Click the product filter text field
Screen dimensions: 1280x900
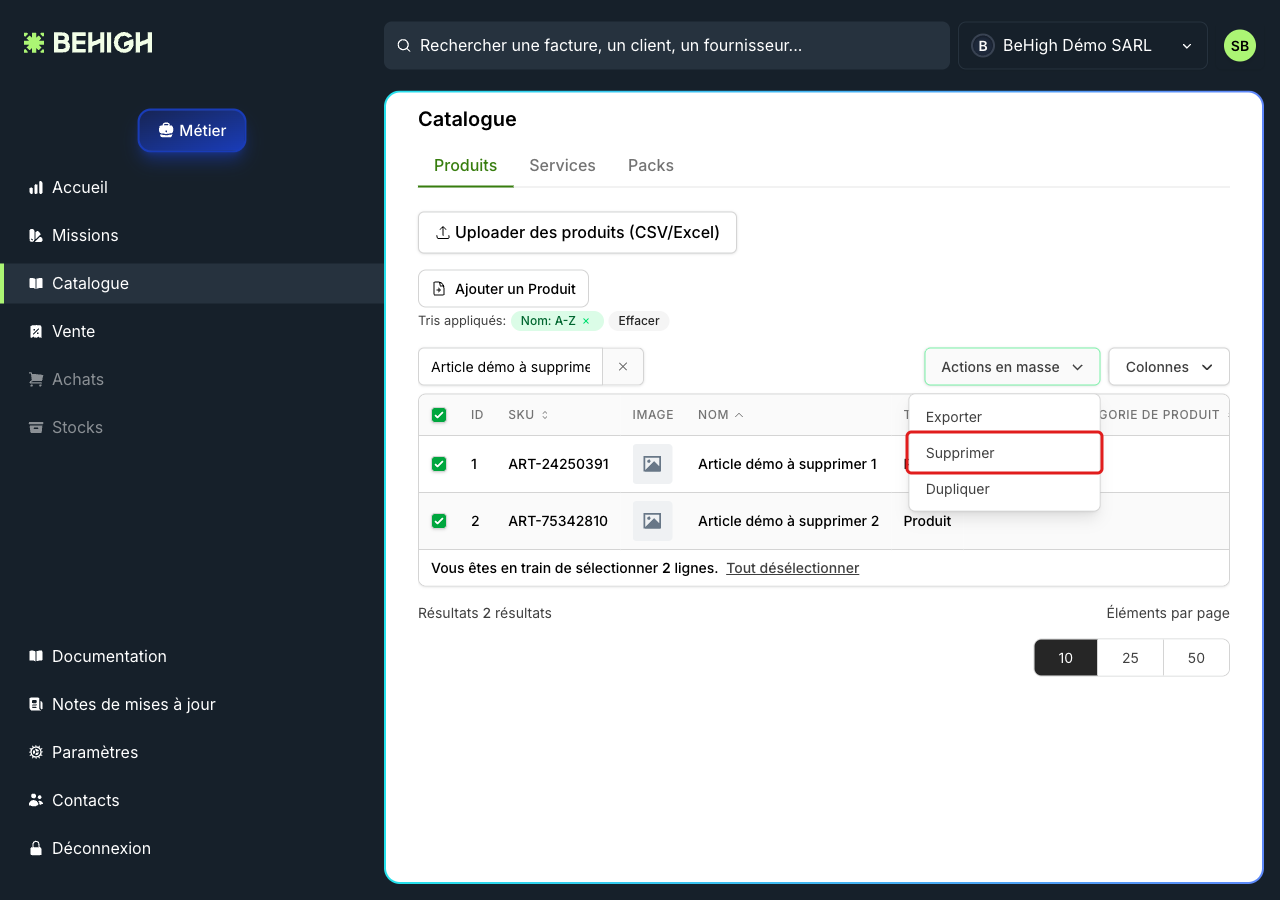click(x=511, y=367)
